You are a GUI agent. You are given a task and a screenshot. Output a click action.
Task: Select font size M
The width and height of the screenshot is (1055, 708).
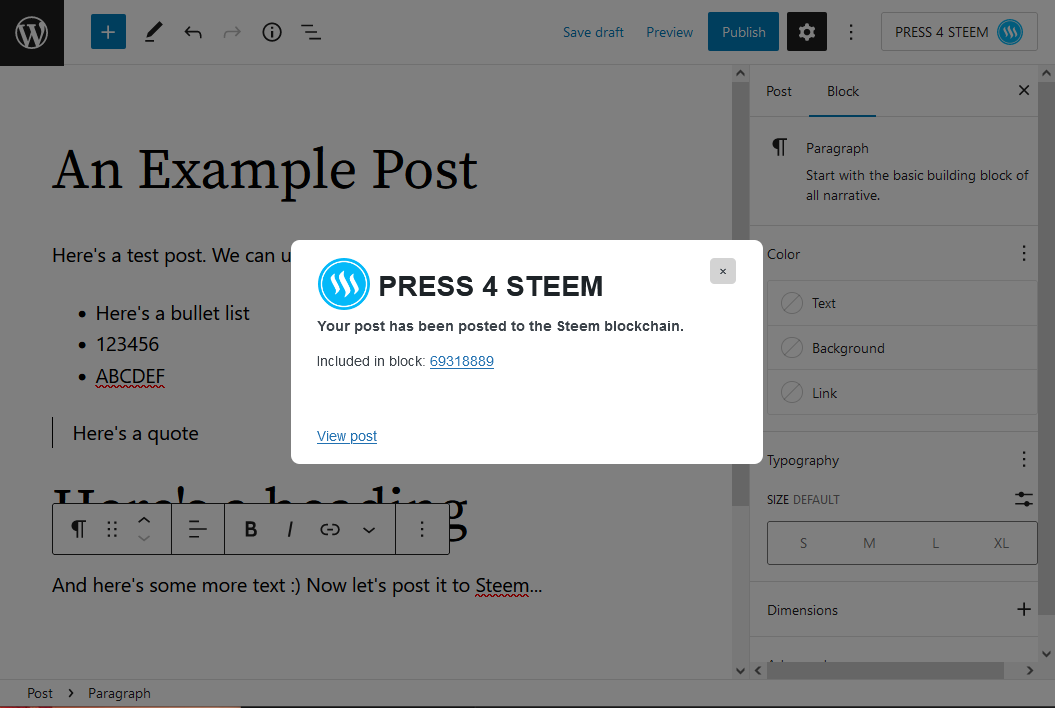(869, 543)
